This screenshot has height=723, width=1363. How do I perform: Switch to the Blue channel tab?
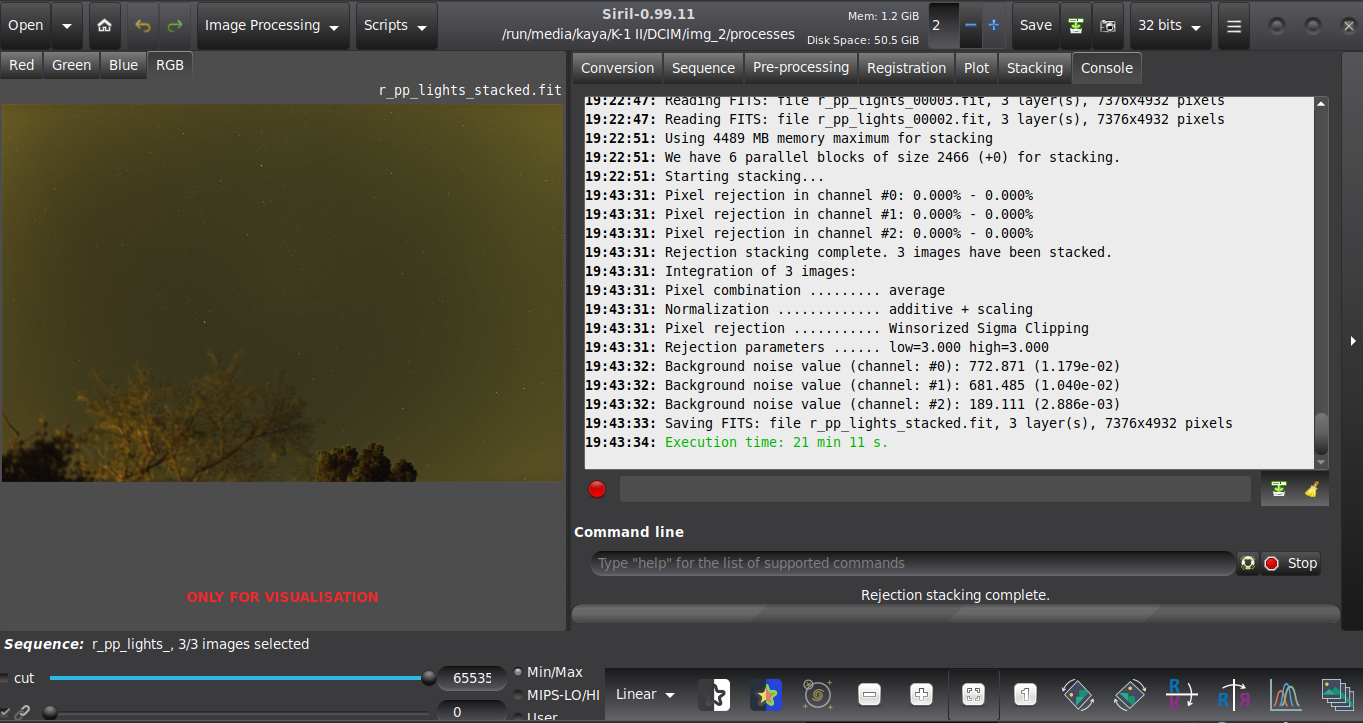coord(124,65)
